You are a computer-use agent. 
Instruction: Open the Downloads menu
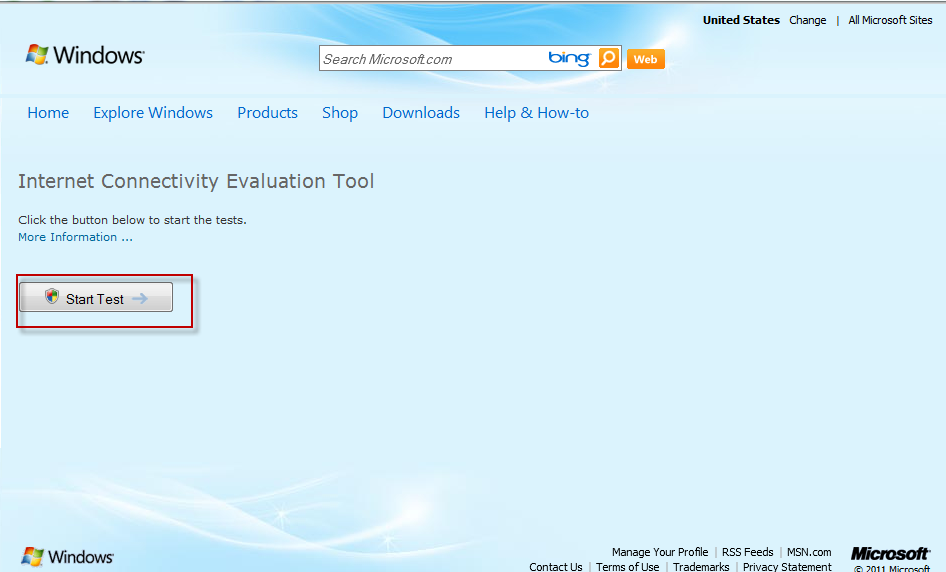tap(421, 113)
